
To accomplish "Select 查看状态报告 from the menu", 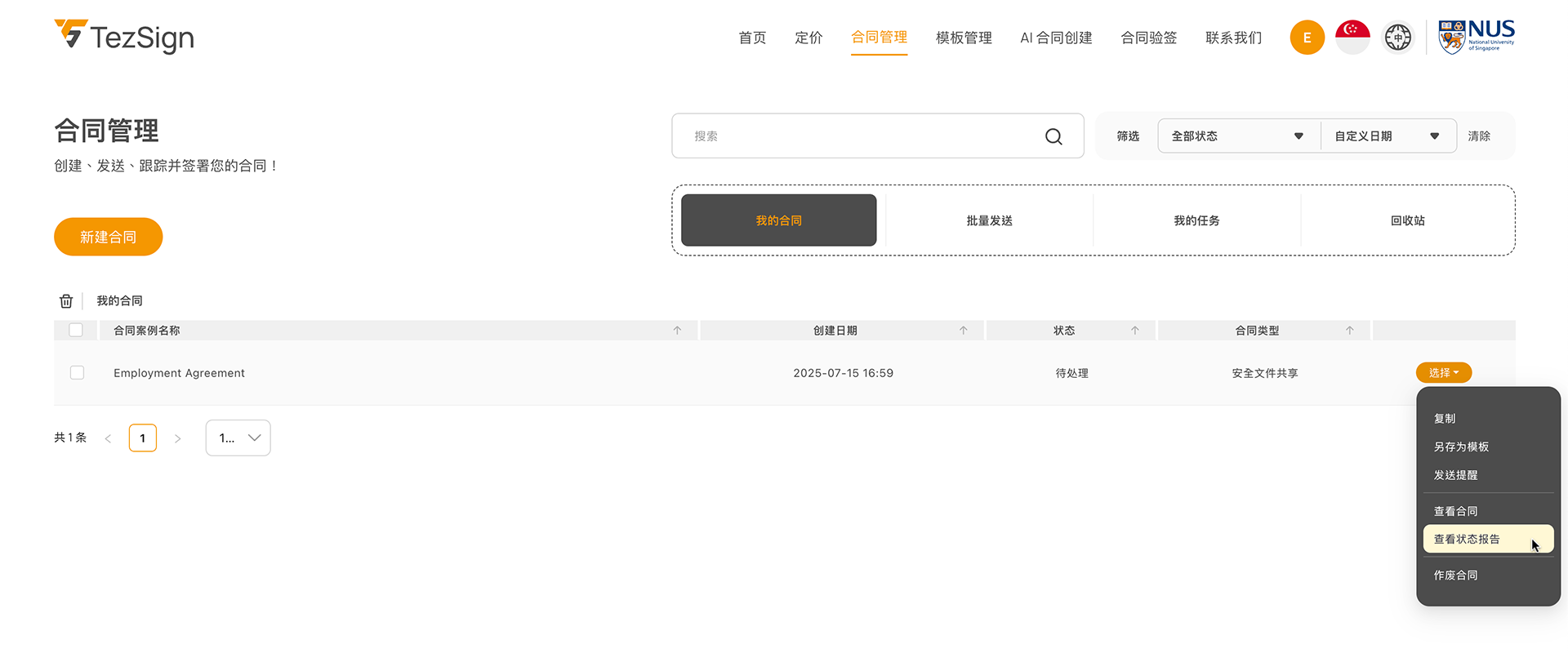I will click(1468, 540).
